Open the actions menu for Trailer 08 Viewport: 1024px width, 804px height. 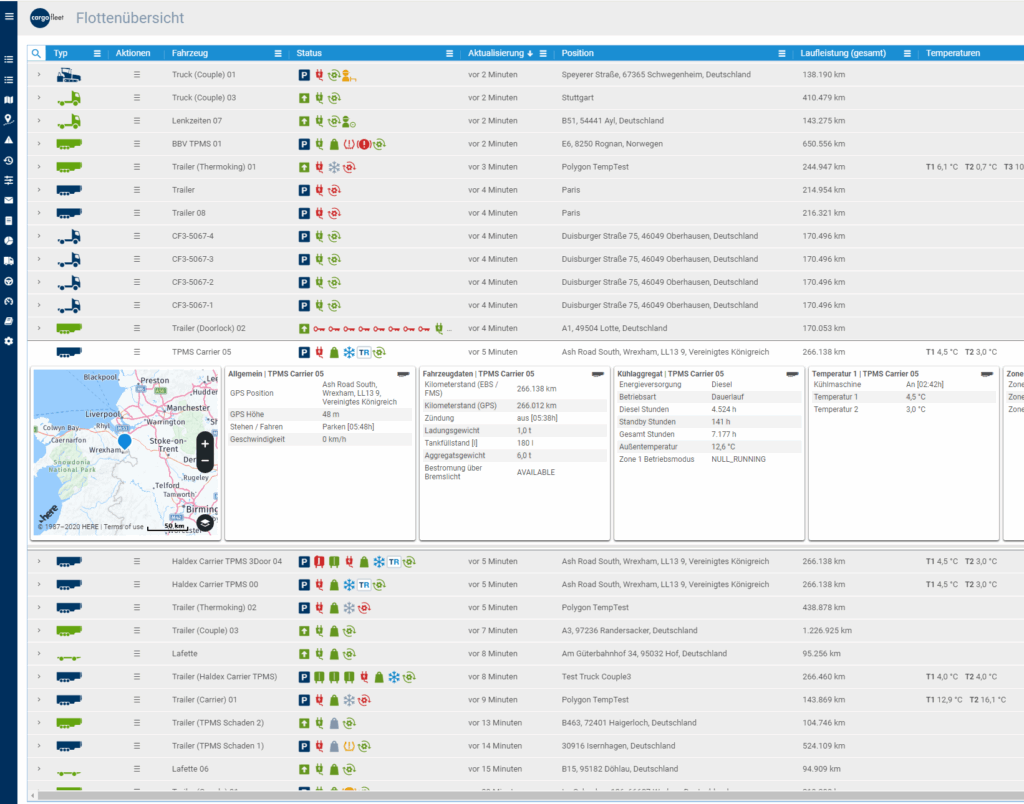click(x=137, y=213)
